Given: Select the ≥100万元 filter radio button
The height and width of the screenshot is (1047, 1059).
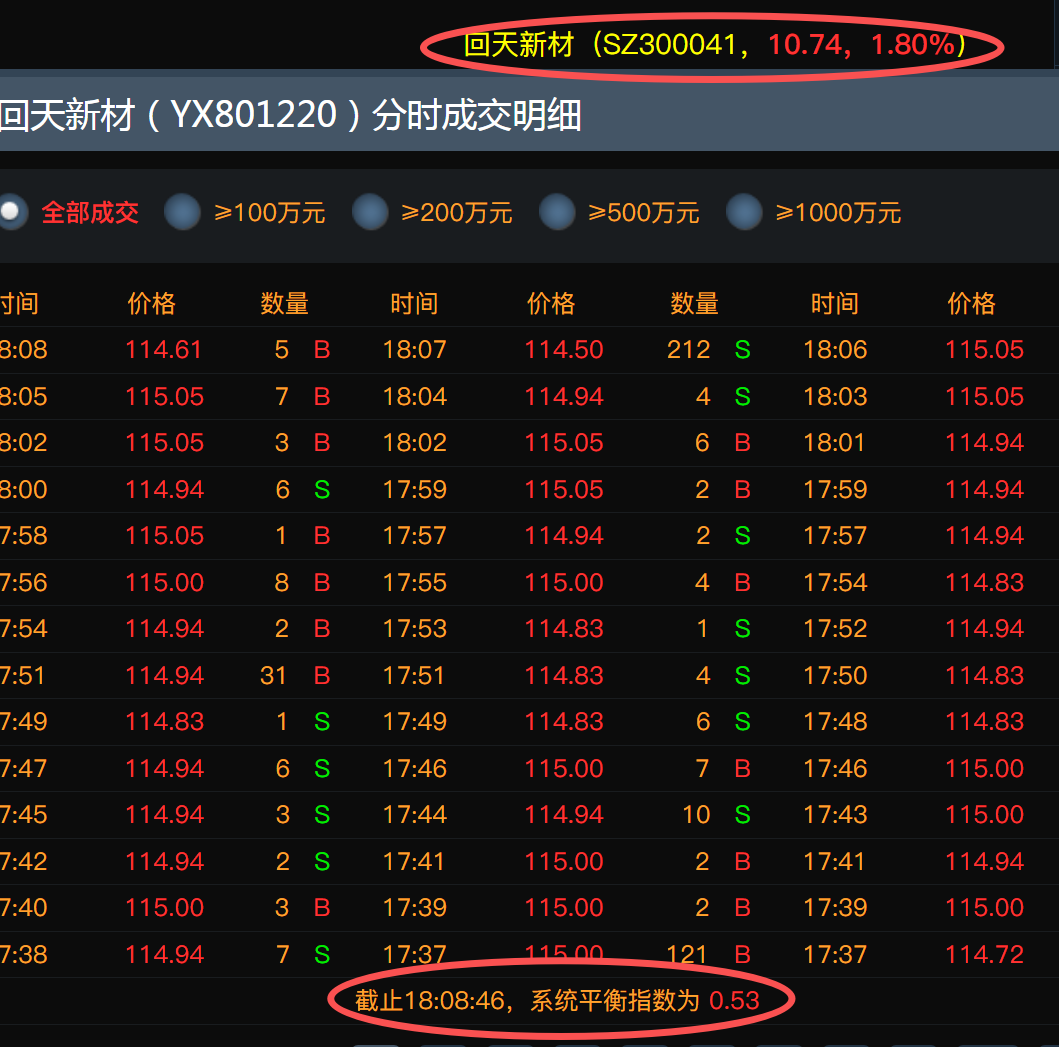Looking at the screenshot, I should pos(182,212).
